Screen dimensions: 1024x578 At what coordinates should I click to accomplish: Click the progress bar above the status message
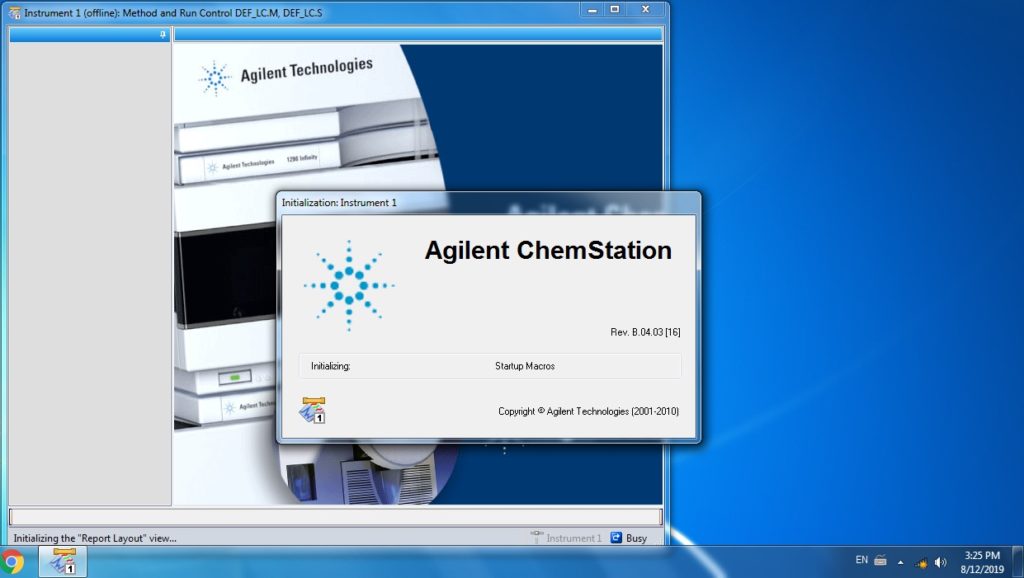tap(335, 516)
